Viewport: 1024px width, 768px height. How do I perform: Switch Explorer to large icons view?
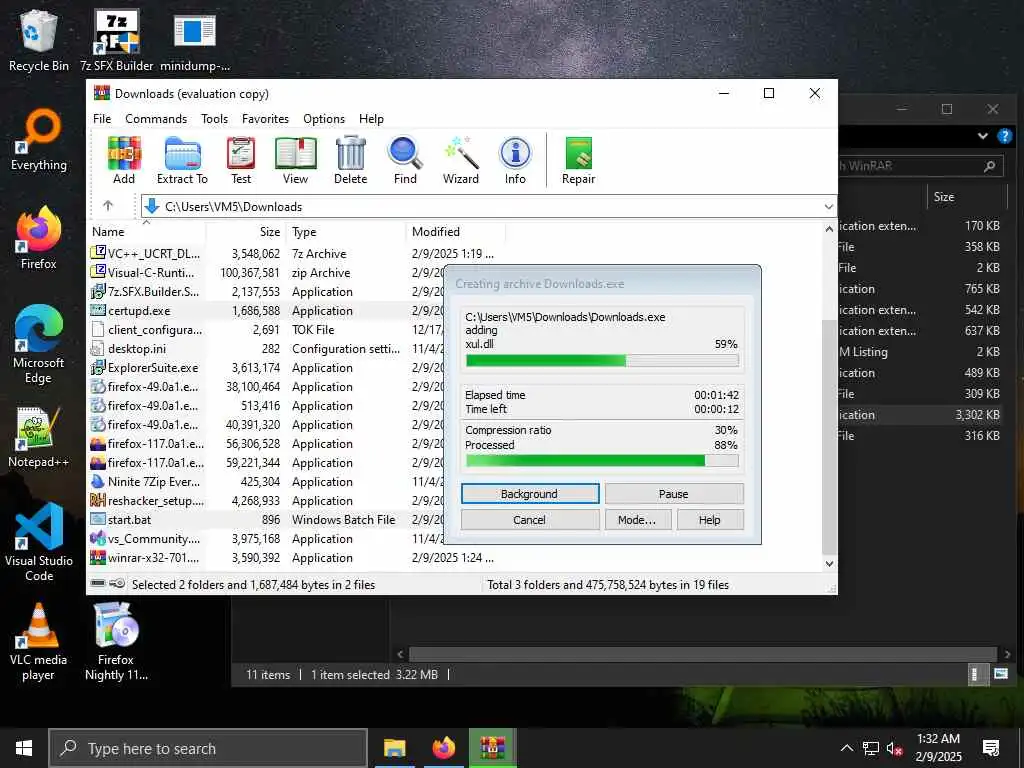pyautogui.click(x=1000, y=674)
